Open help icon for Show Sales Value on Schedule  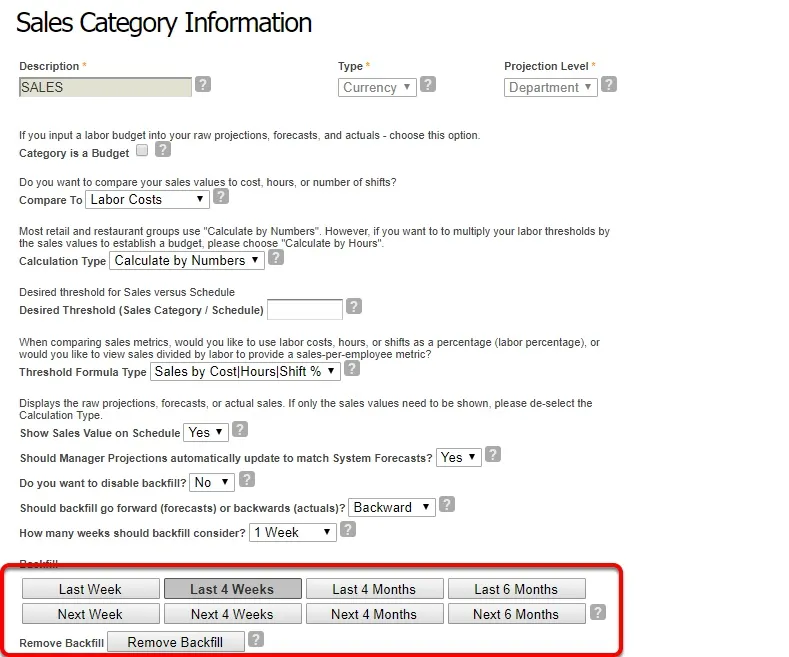pyautogui.click(x=240, y=430)
